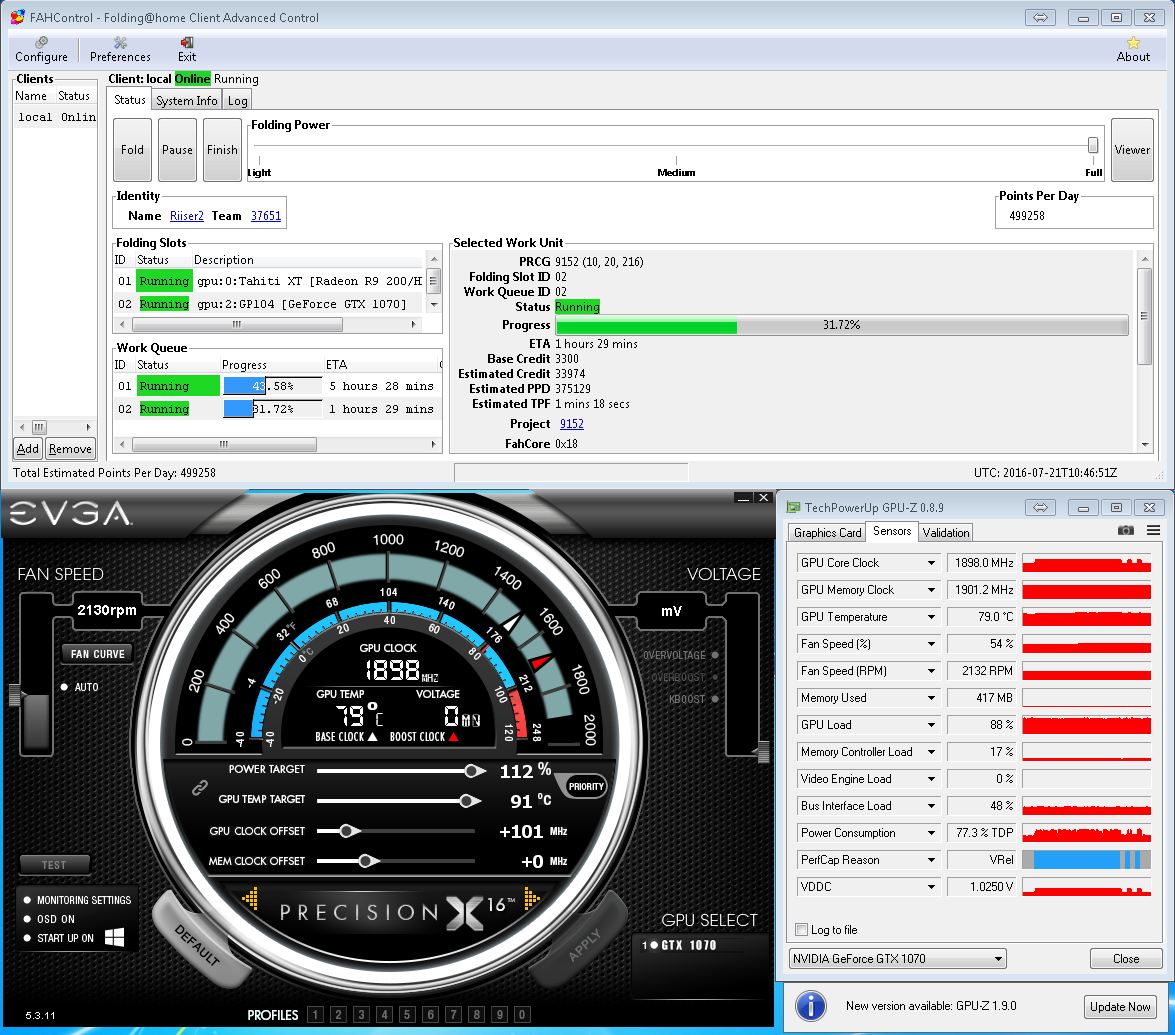This screenshot has width=1175, height=1035.
Task: Open the GPU Load sensor dropdown
Action: [931, 725]
